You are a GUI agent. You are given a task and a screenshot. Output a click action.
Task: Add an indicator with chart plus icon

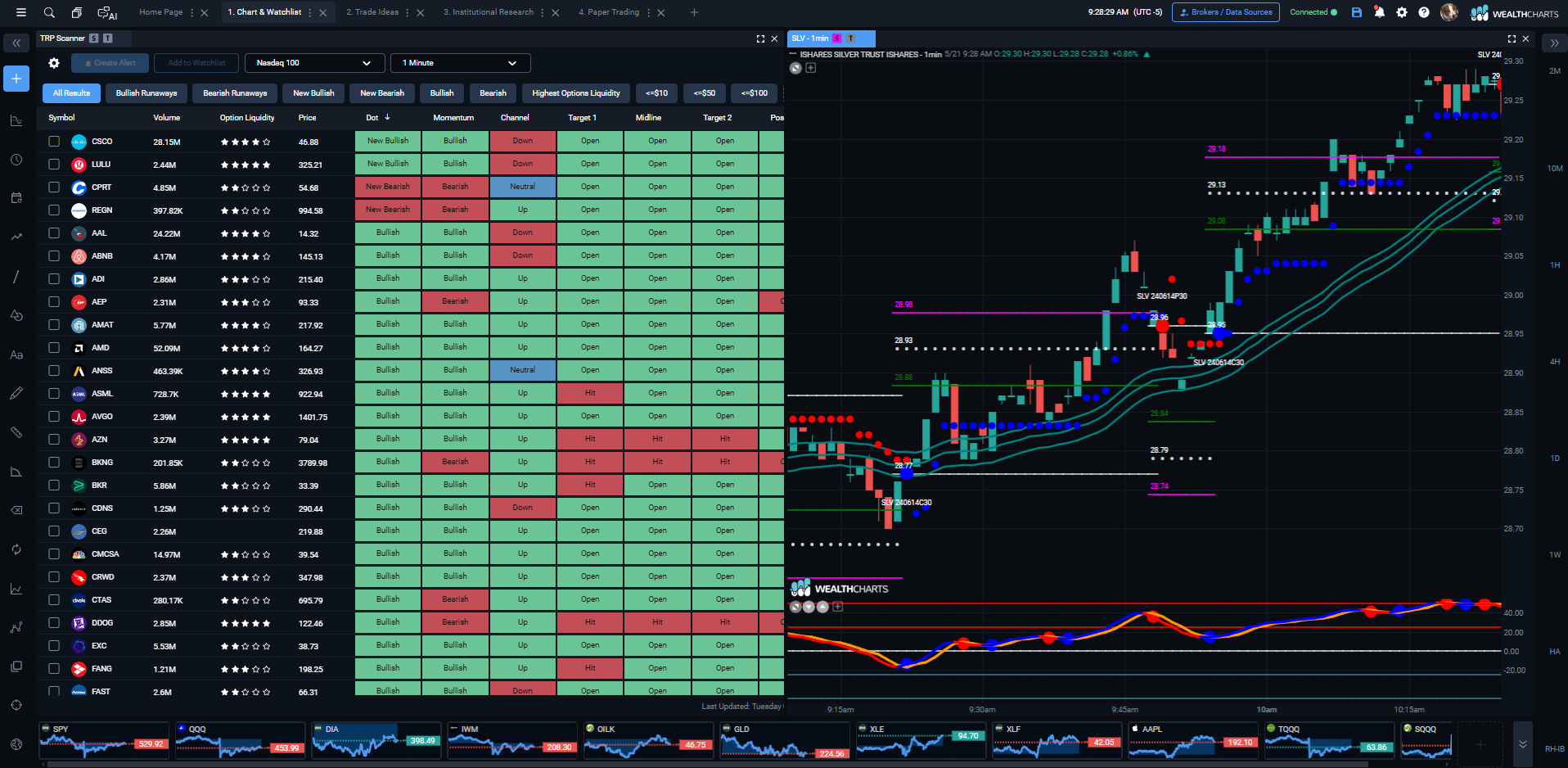(811, 68)
